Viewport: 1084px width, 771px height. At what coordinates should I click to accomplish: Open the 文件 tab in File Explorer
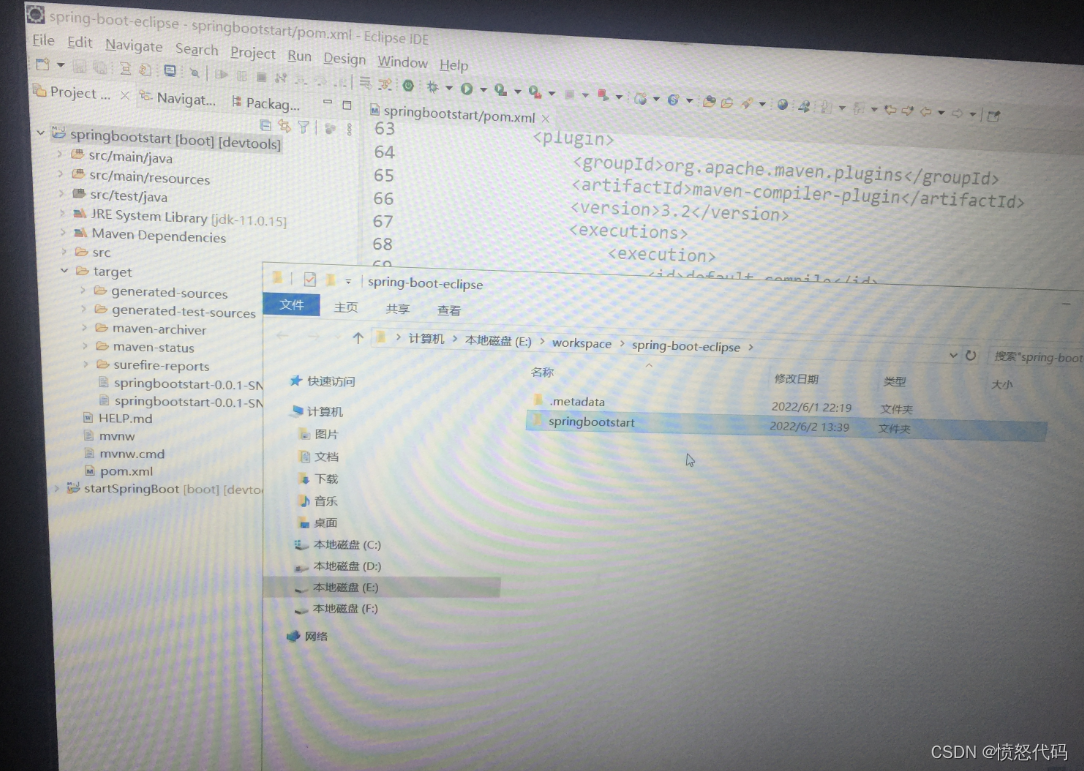point(291,305)
